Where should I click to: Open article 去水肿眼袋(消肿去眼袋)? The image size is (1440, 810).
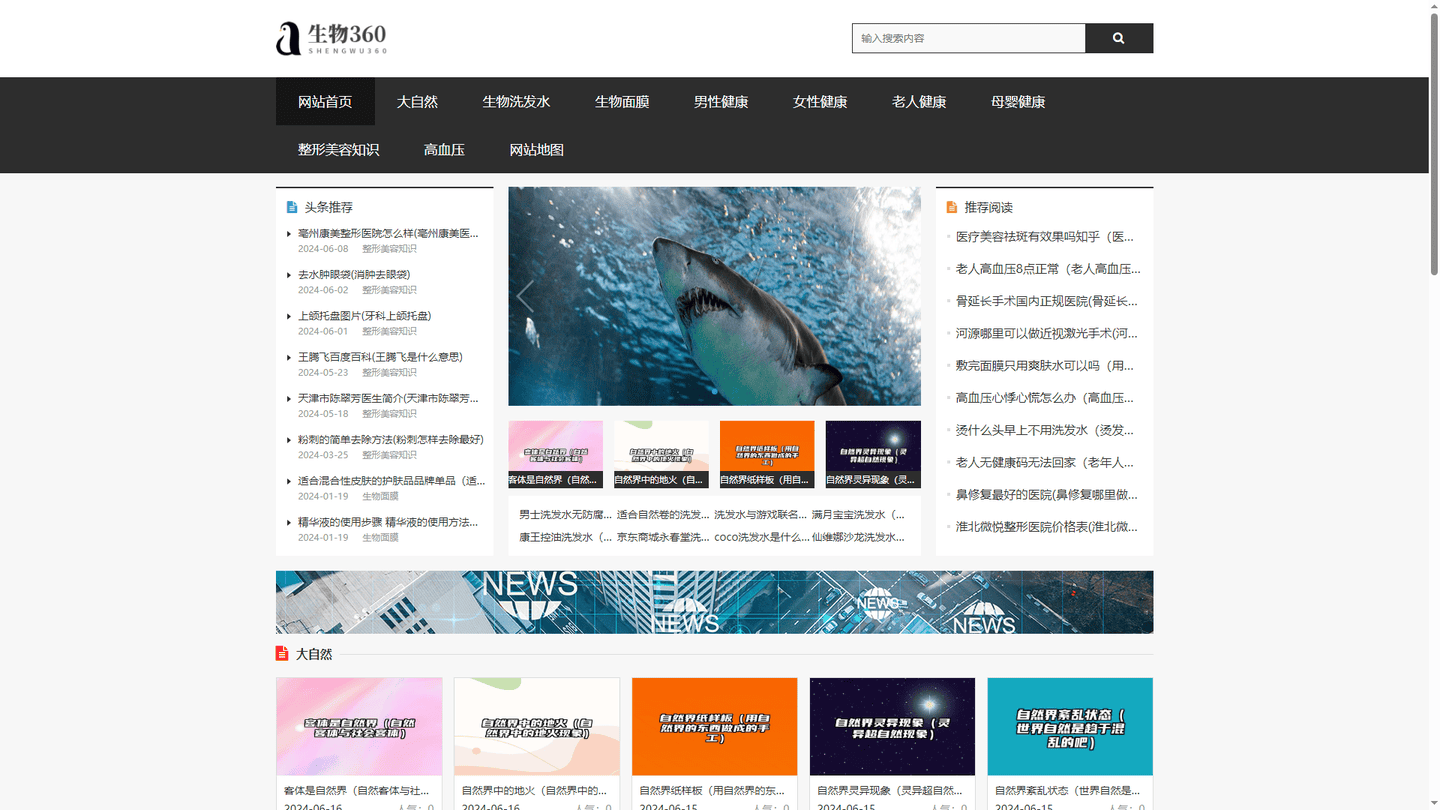point(354,274)
